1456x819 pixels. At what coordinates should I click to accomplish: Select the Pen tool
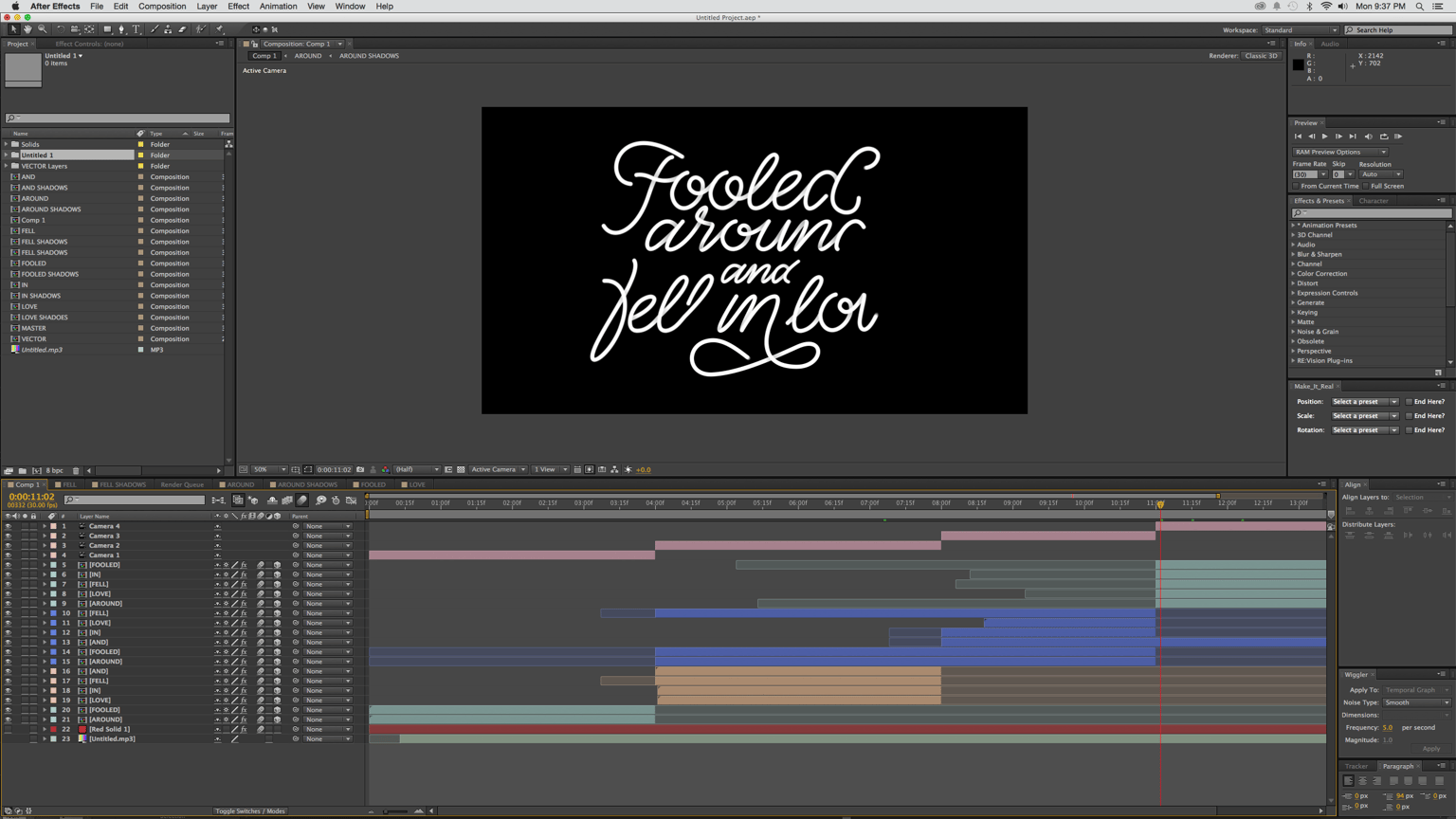tap(121, 29)
